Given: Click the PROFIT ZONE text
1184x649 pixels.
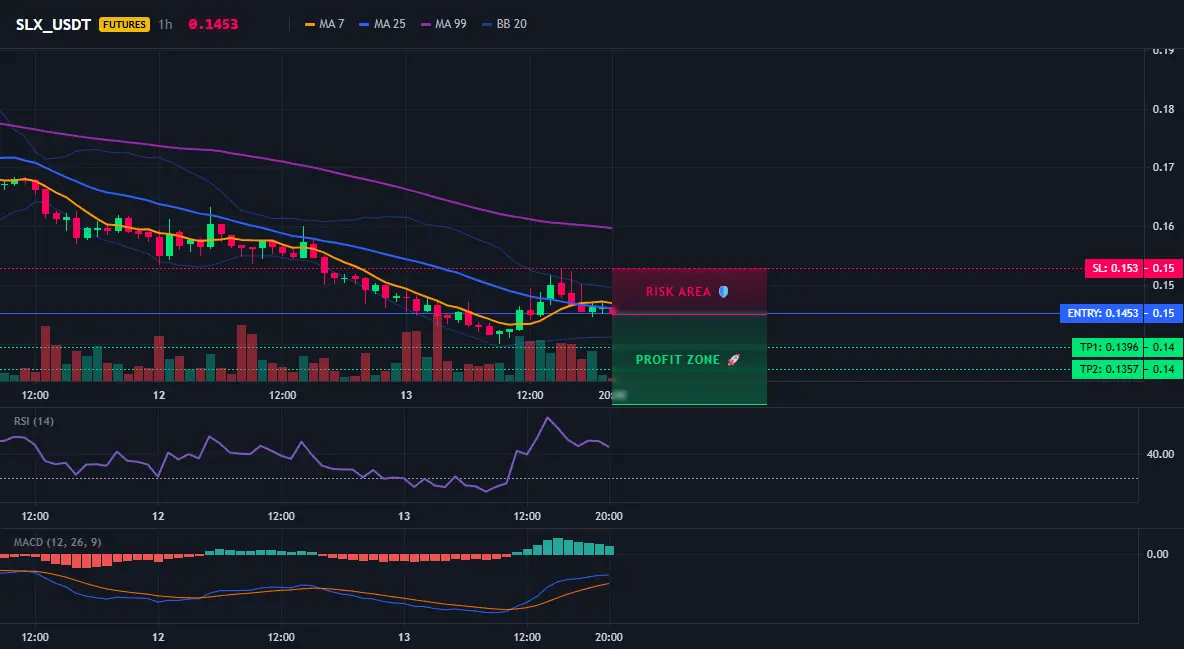Looking at the screenshot, I should click(678, 360).
